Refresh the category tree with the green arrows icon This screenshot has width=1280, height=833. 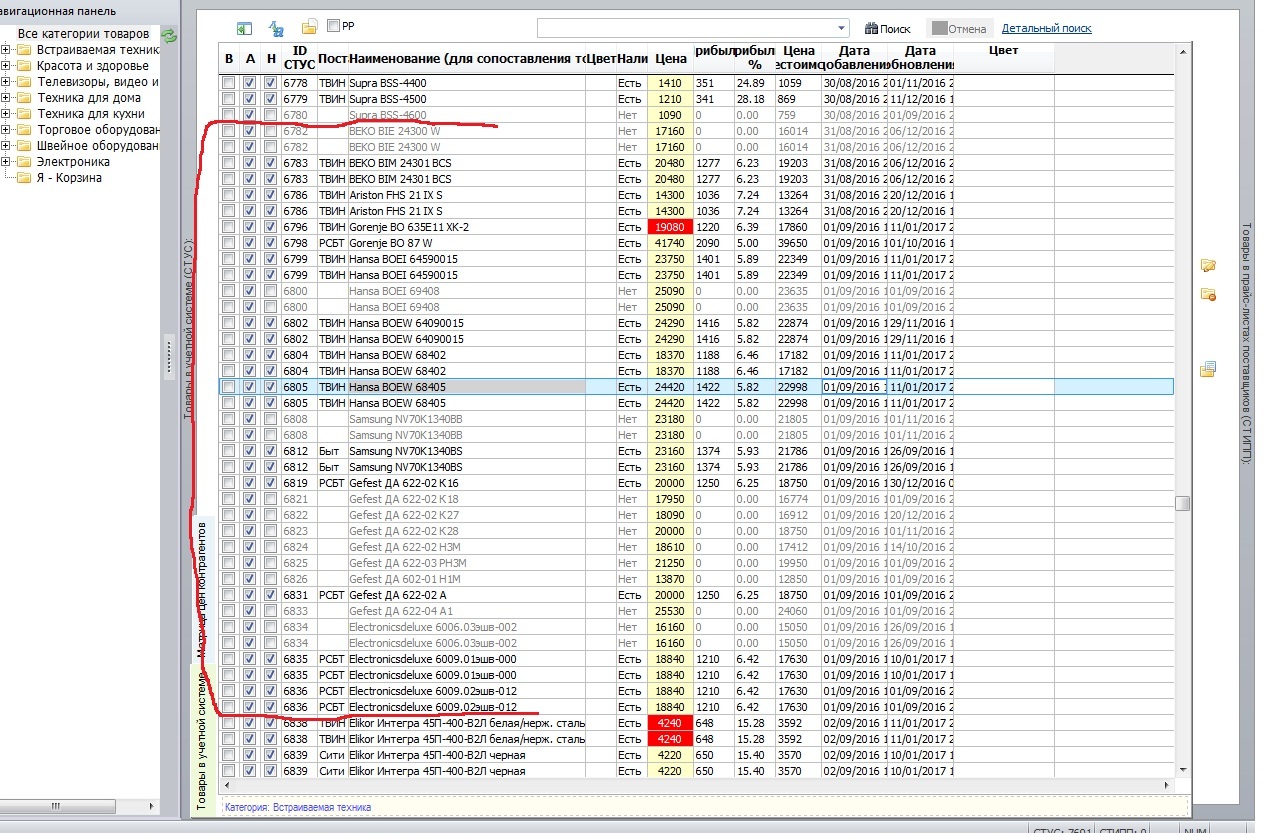pos(169,36)
